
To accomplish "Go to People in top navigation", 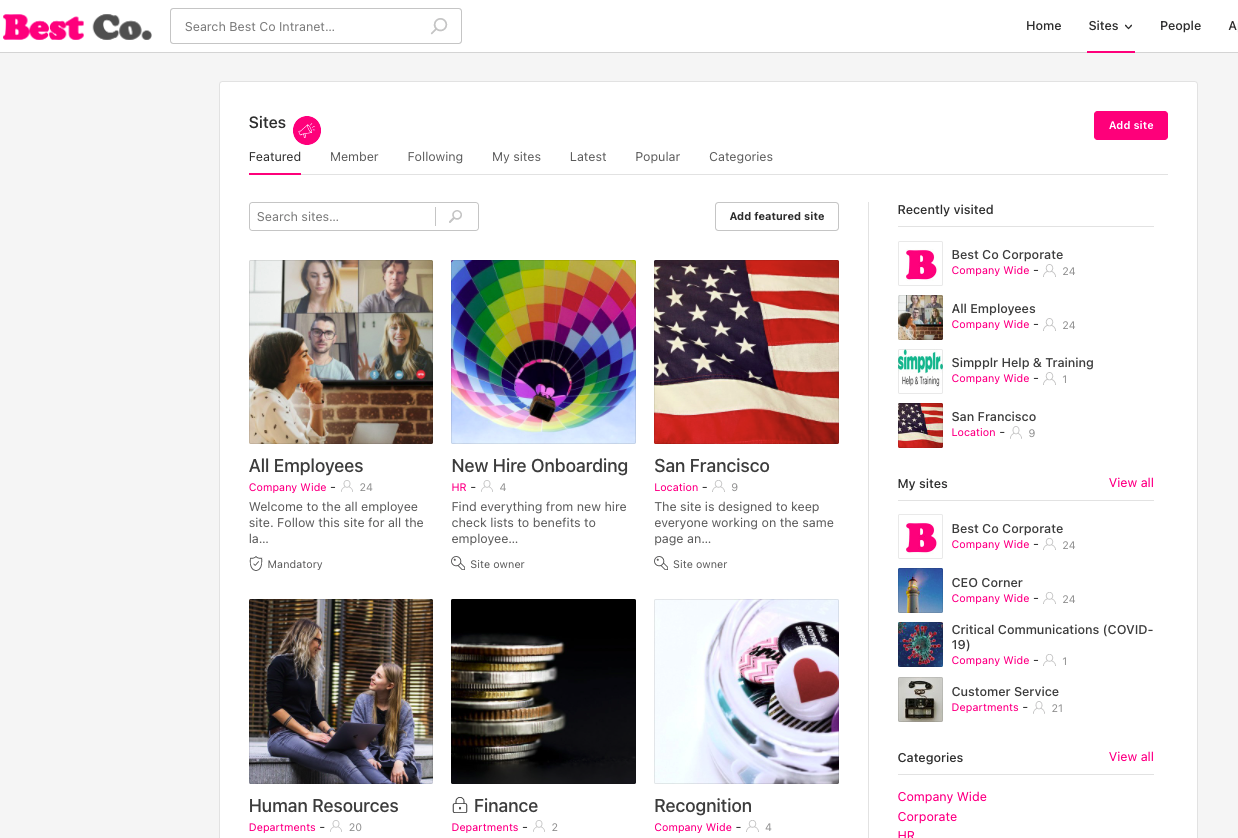I will (1180, 26).
